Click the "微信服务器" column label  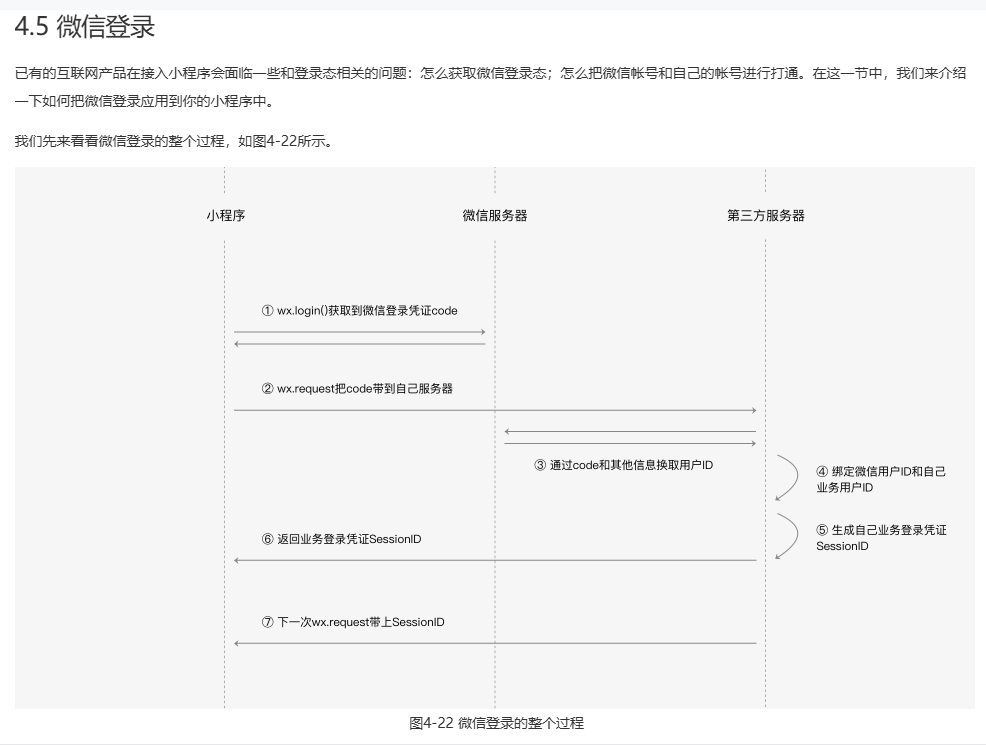click(x=495, y=216)
